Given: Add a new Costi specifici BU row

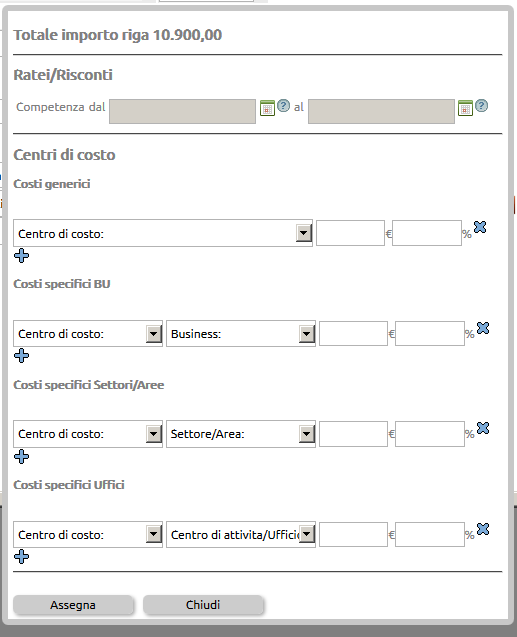Looking at the screenshot, I should [22, 356].
